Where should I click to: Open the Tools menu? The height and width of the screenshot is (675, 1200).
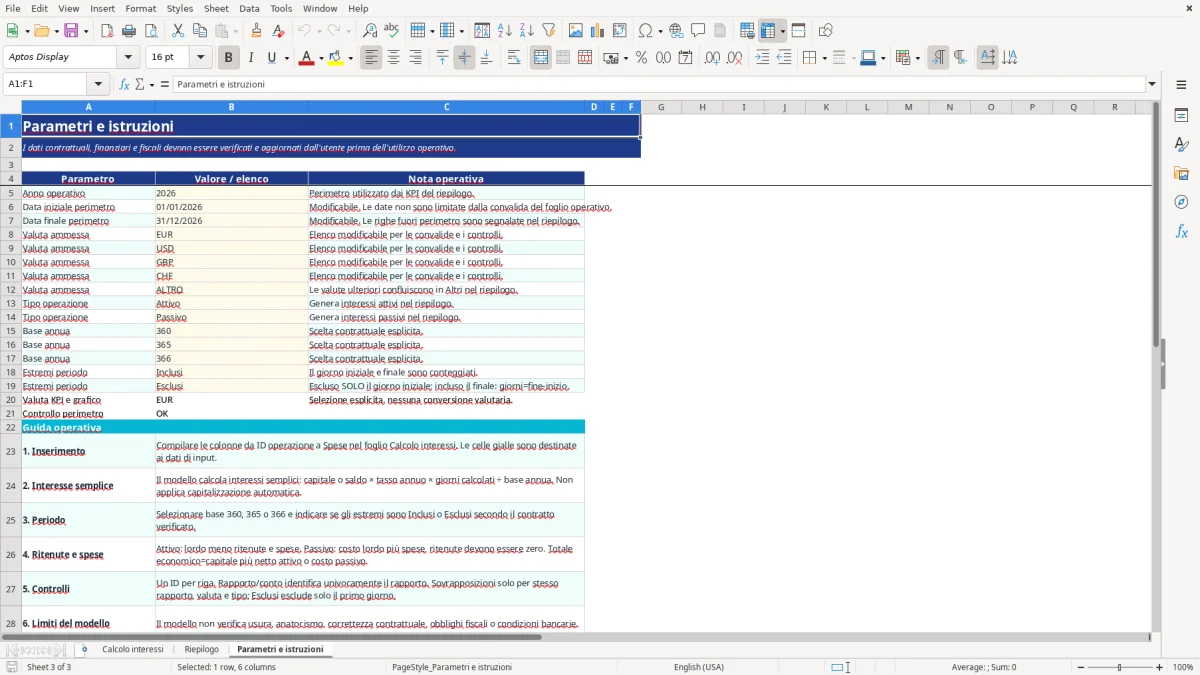click(x=281, y=8)
